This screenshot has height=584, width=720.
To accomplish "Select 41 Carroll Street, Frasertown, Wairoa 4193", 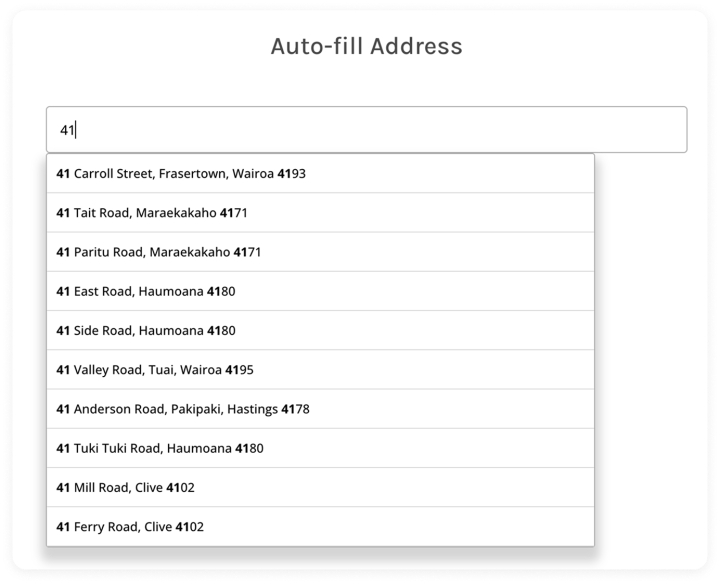I will coord(321,174).
